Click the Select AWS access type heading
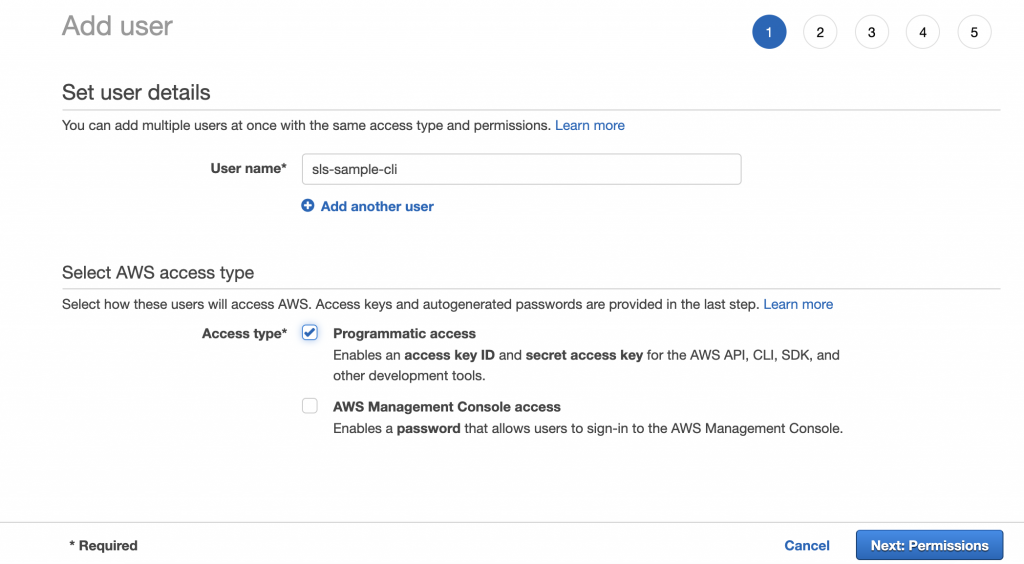The image size is (1024, 564). point(158,272)
